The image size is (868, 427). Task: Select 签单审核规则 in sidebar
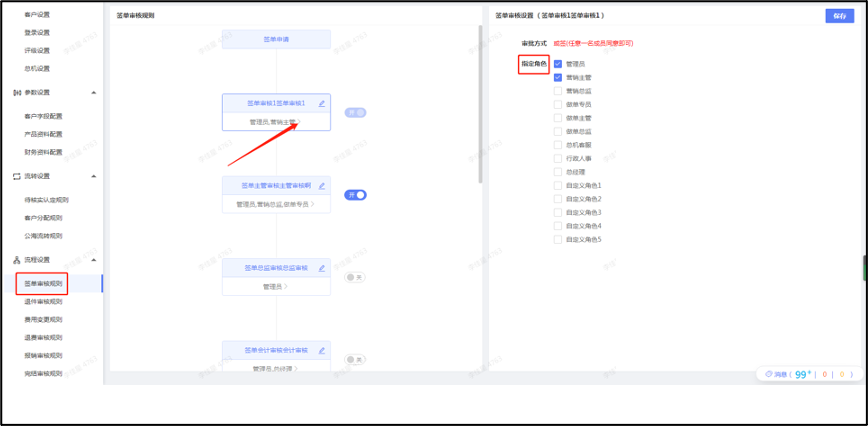click(43, 284)
